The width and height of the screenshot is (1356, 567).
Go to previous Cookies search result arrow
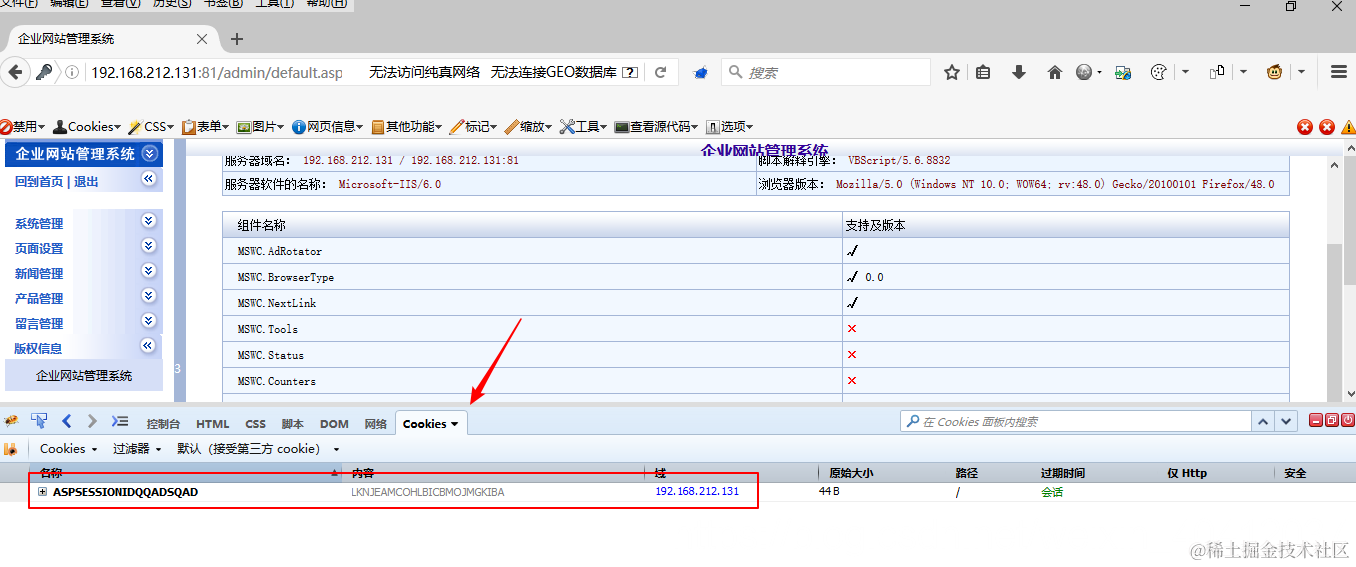point(1264,422)
